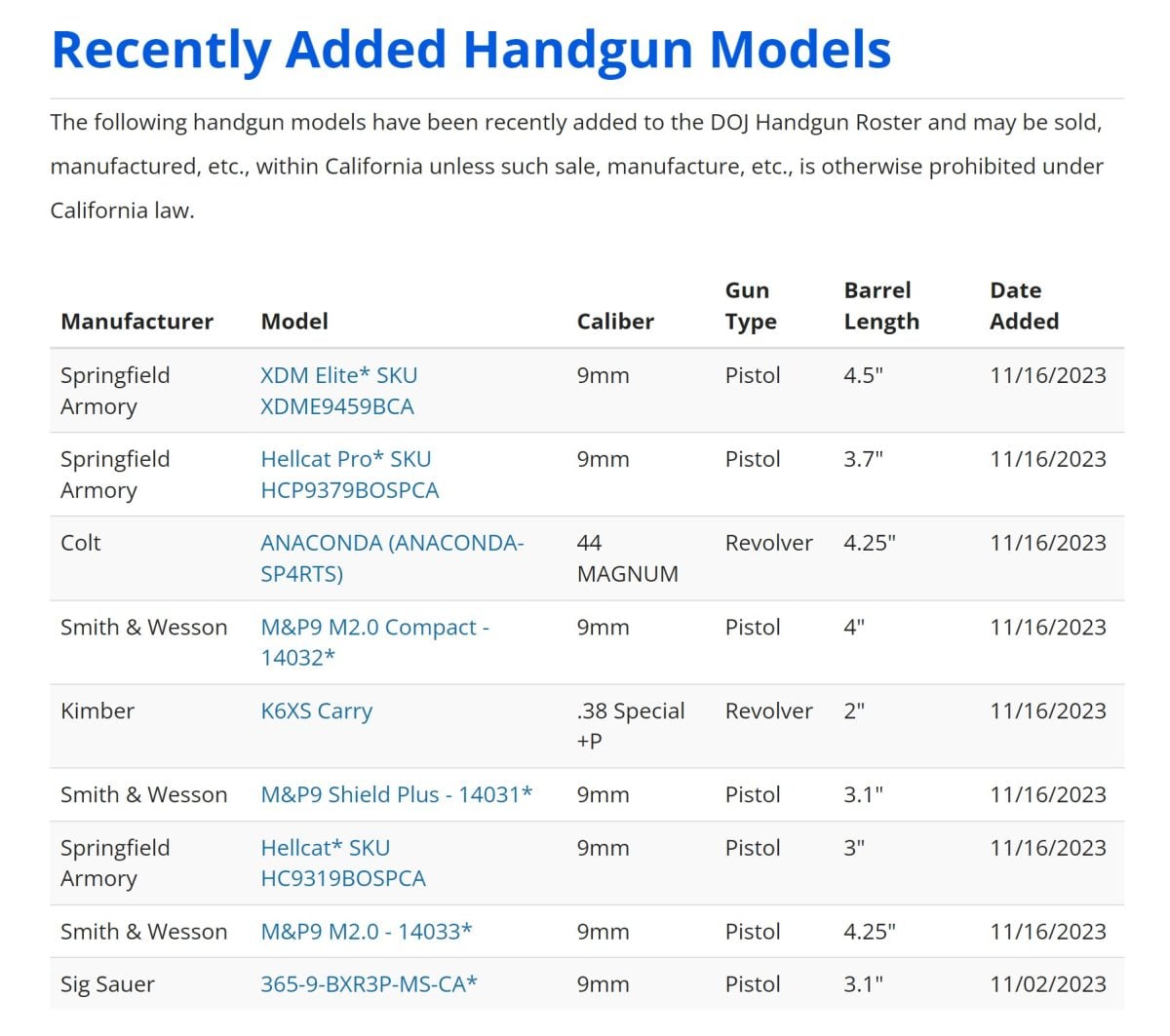1170x1036 pixels.
Task: Click the Caliber column header
Action: [x=615, y=322]
